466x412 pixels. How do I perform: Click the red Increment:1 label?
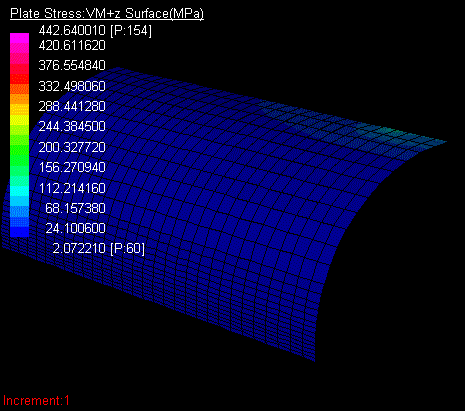36,400
